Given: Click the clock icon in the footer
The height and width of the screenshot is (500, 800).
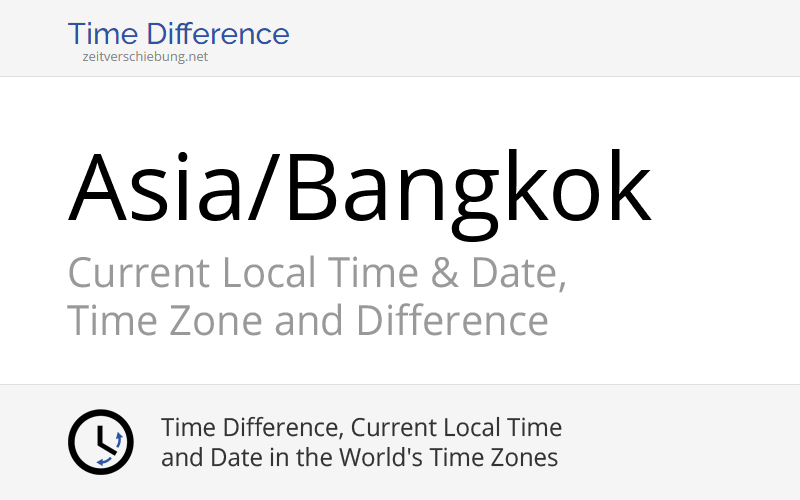Looking at the screenshot, I should tap(100, 442).
